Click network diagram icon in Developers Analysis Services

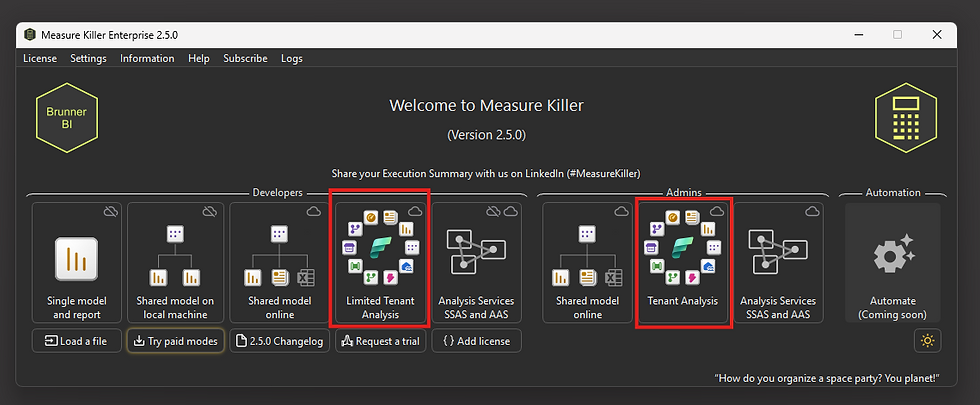coord(476,251)
